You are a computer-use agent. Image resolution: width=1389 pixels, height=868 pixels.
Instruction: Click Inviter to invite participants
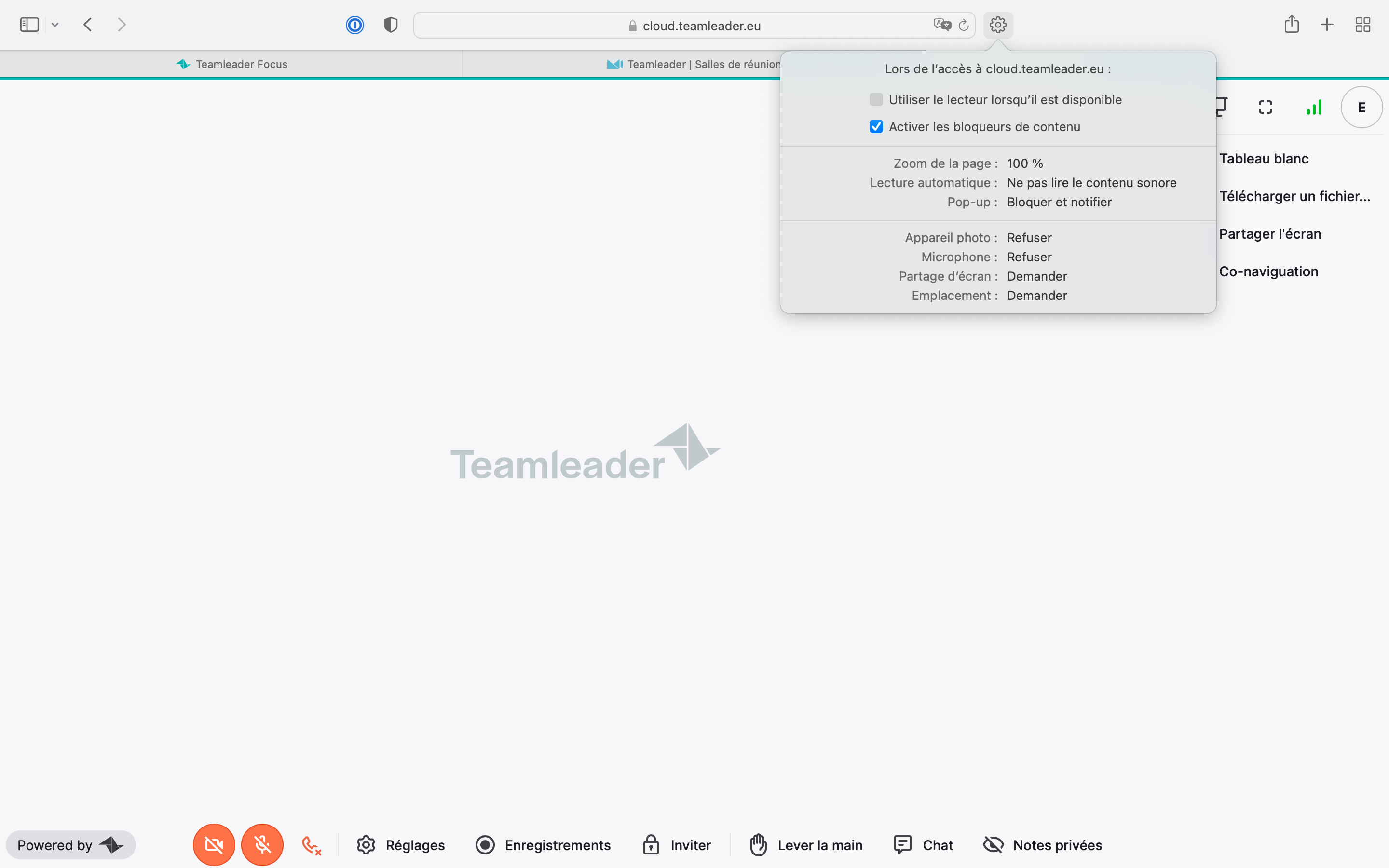point(677,845)
